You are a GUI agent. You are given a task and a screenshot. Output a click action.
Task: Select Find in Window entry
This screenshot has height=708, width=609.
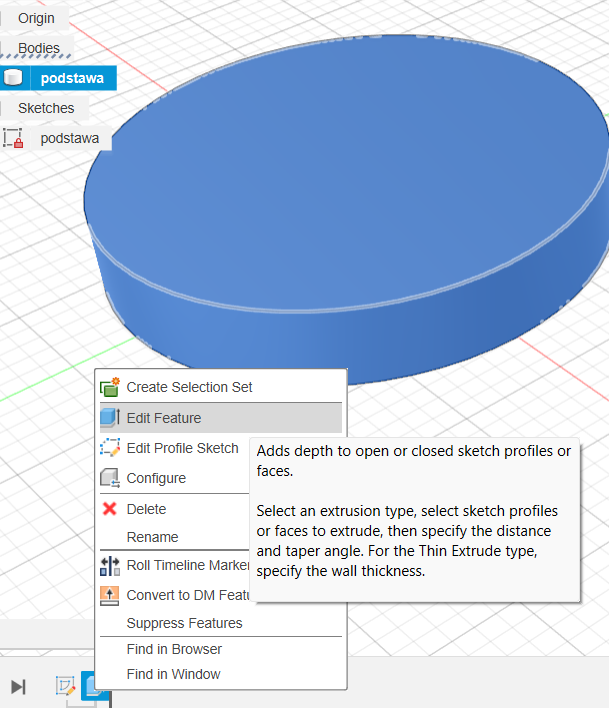pyautogui.click(x=173, y=674)
